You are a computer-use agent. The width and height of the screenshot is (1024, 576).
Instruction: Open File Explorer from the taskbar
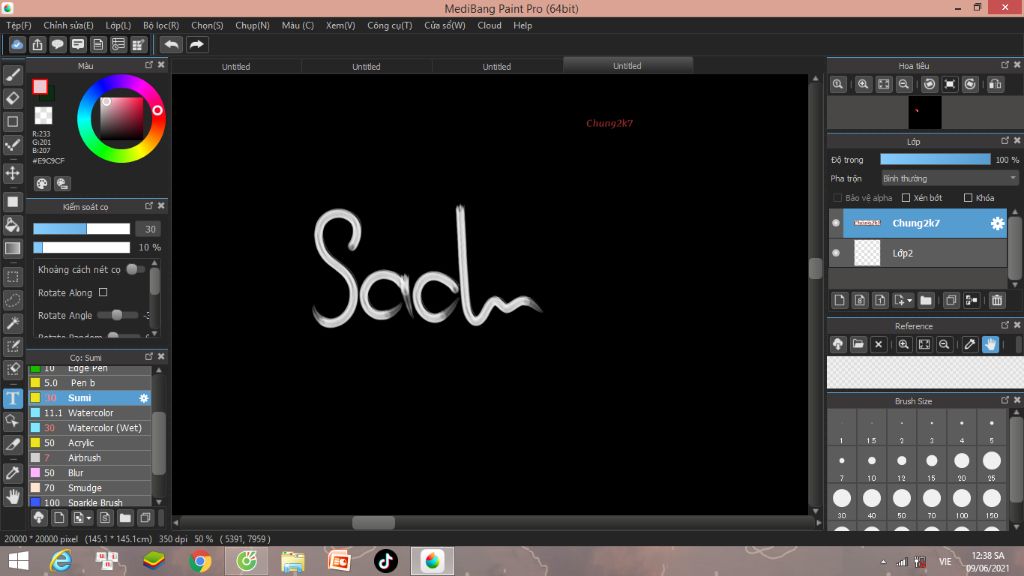pyautogui.click(x=293, y=561)
